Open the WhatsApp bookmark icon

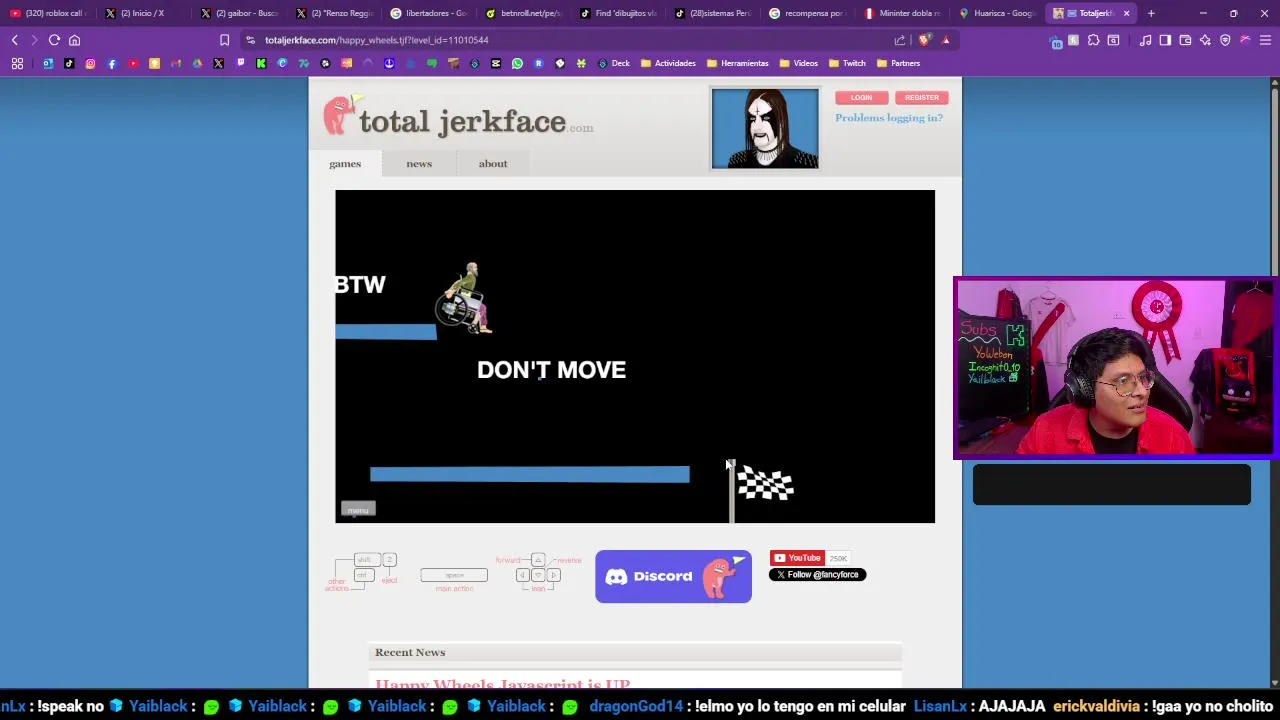tap(517, 63)
